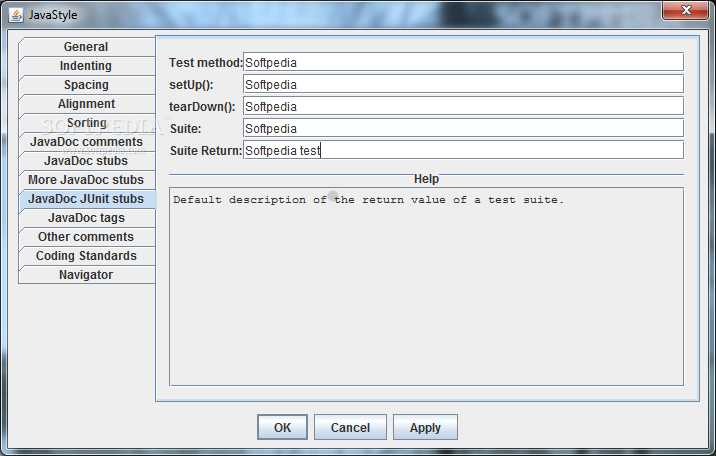
Task: Click the Help description text area
Action: click(x=426, y=287)
